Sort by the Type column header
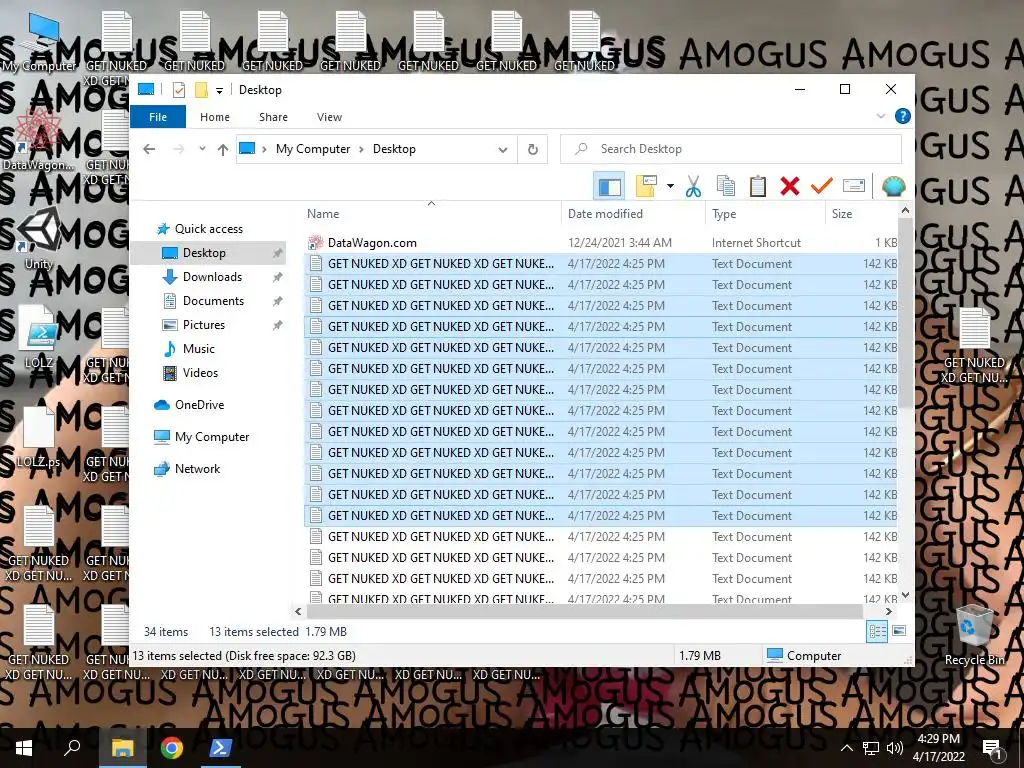This screenshot has width=1024, height=768. coord(765,214)
